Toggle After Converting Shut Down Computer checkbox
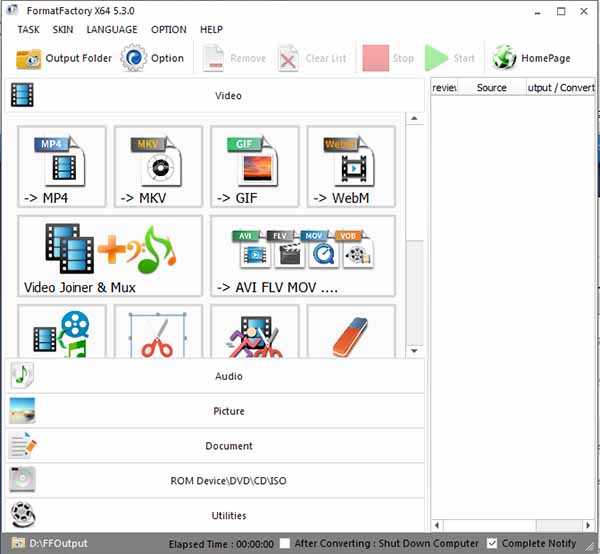The width and height of the screenshot is (600, 554). click(285, 543)
